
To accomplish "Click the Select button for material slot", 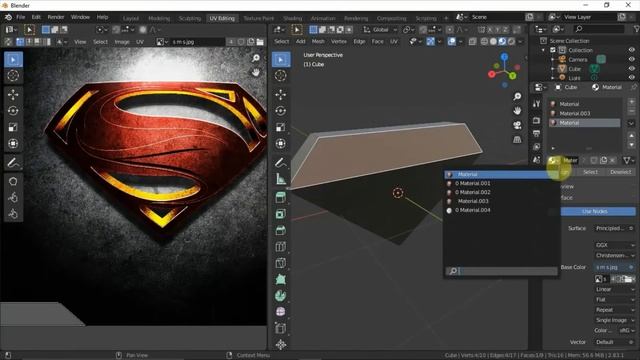I will [x=590, y=172].
